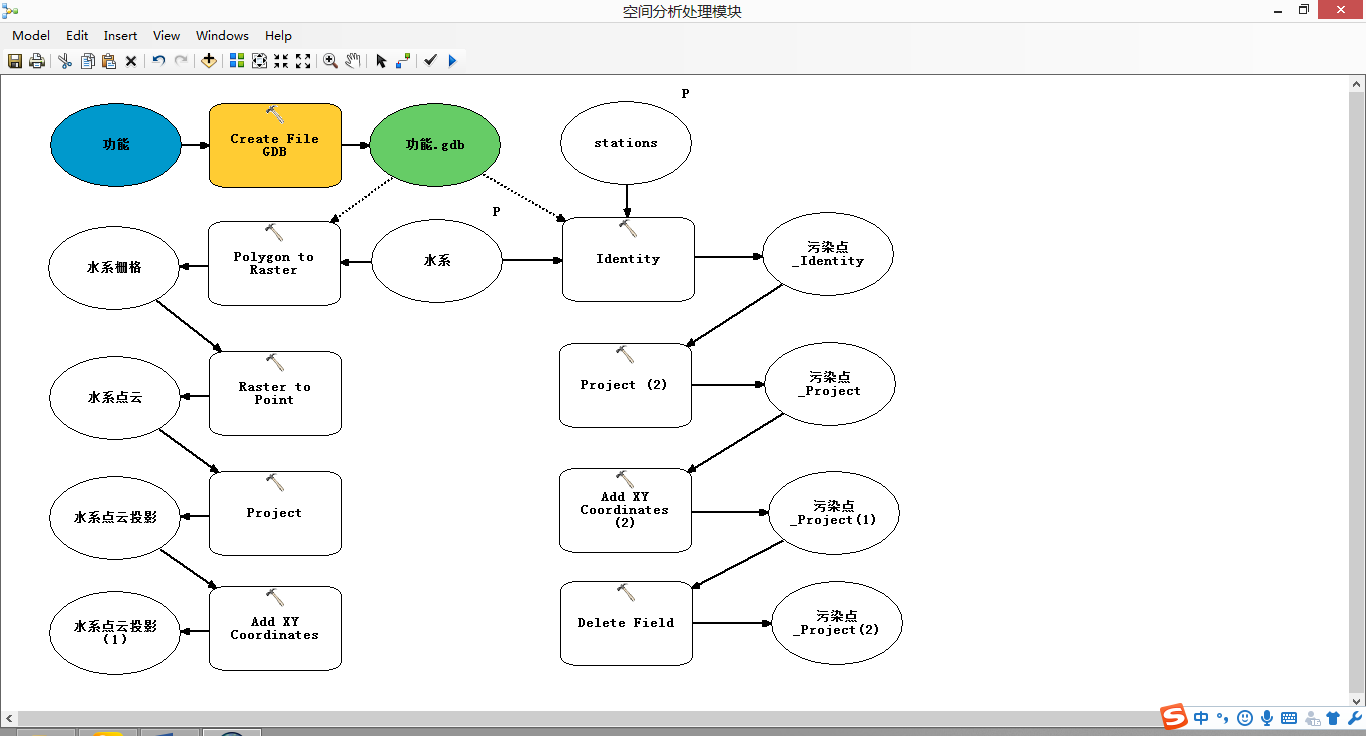The width and height of the screenshot is (1366, 736).
Task: Open the Insert menu
Action: 120,35
